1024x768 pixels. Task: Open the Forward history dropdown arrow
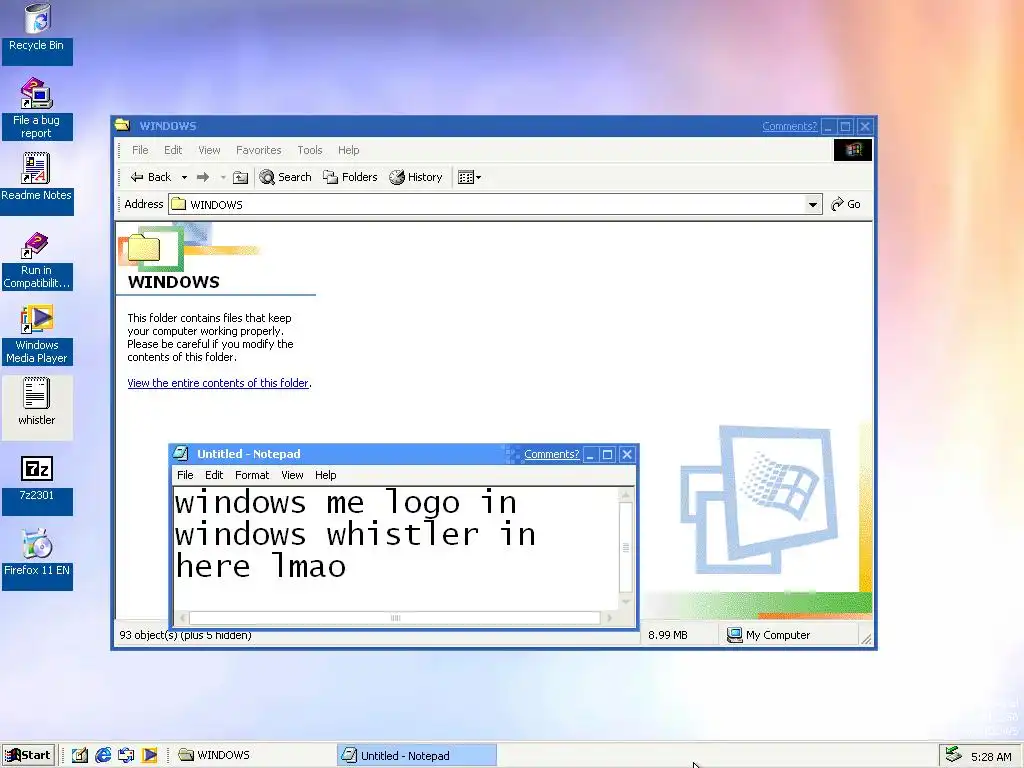(223, 178)
